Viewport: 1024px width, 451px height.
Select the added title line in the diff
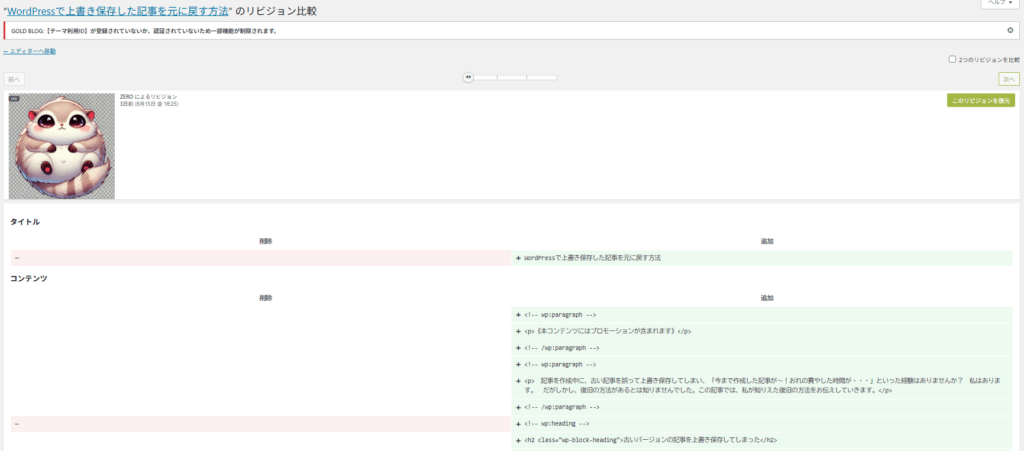click(x=592, y=258)
